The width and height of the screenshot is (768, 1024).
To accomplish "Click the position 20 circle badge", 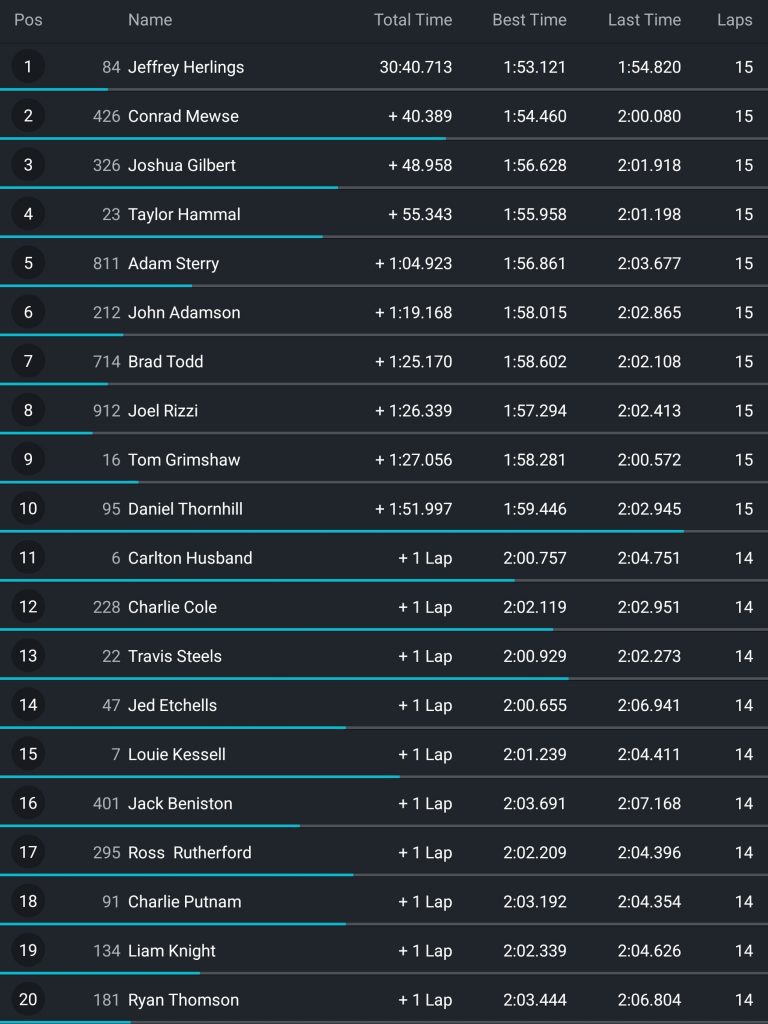I will (x=28, y=999).
